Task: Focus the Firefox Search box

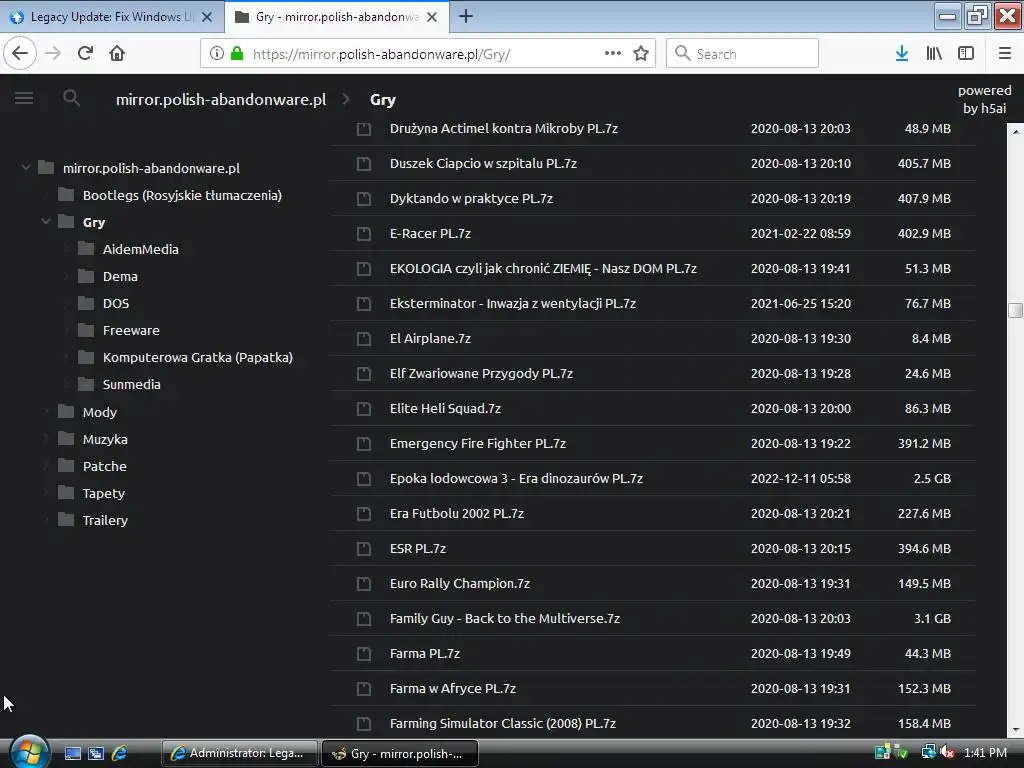Action: 742,54
